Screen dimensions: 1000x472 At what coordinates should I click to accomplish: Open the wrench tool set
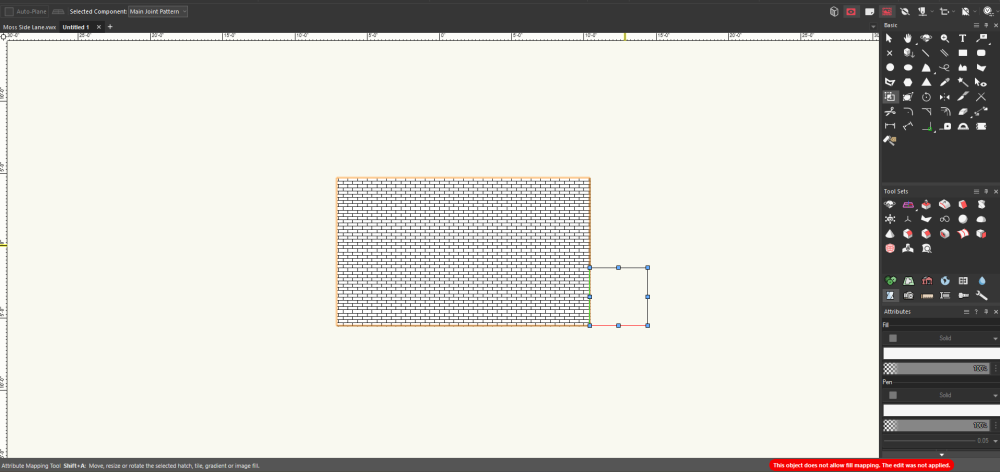coord(981,295)
